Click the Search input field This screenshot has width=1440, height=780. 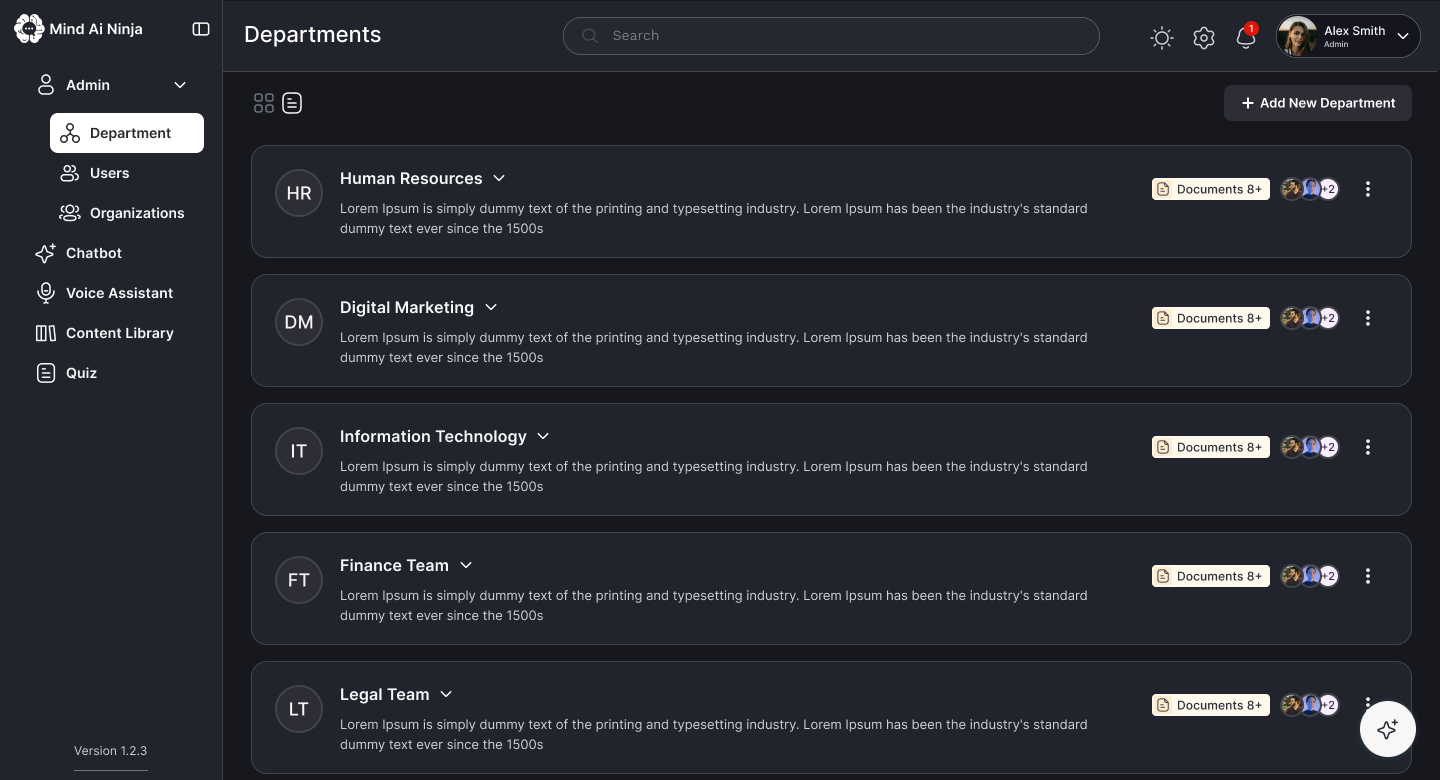tap(831, 35)
